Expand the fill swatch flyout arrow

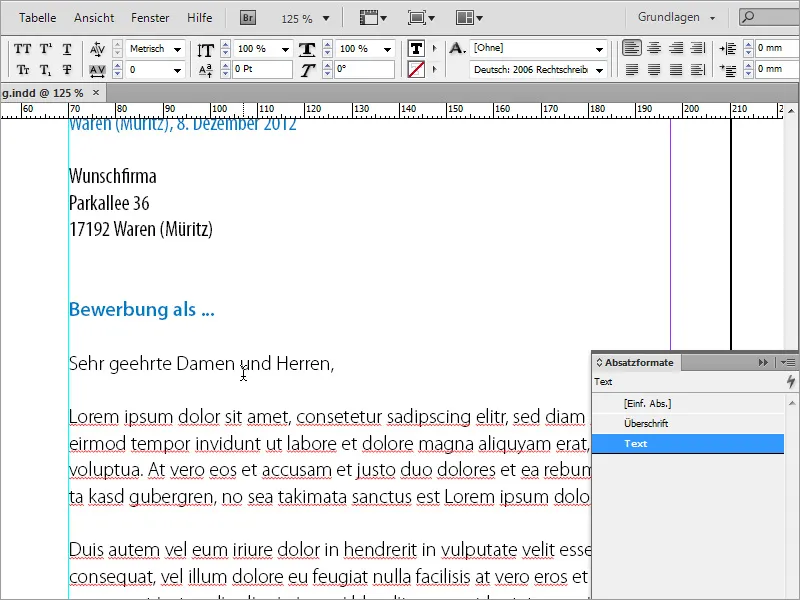435,48
